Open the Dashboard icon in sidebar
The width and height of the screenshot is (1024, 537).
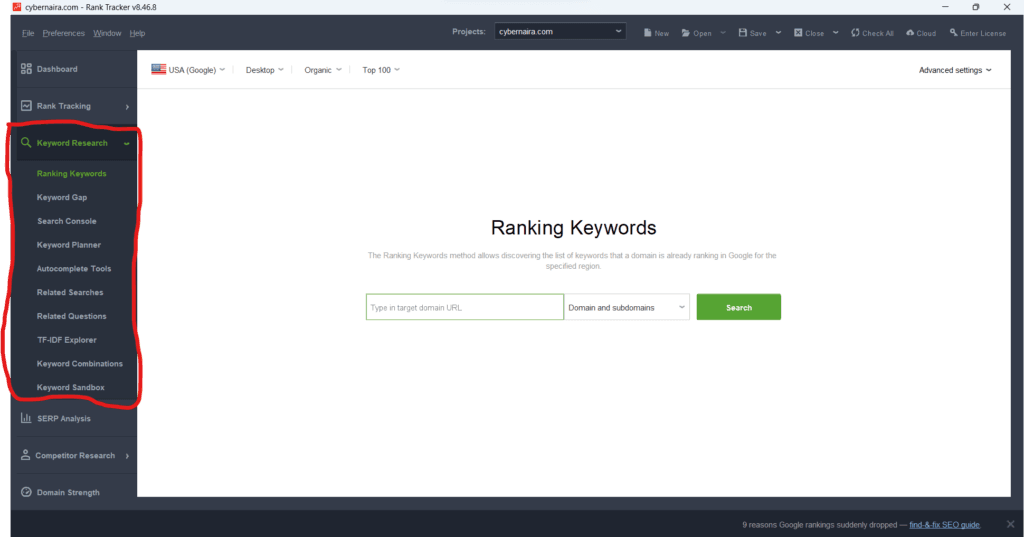(x=26, y=69)
